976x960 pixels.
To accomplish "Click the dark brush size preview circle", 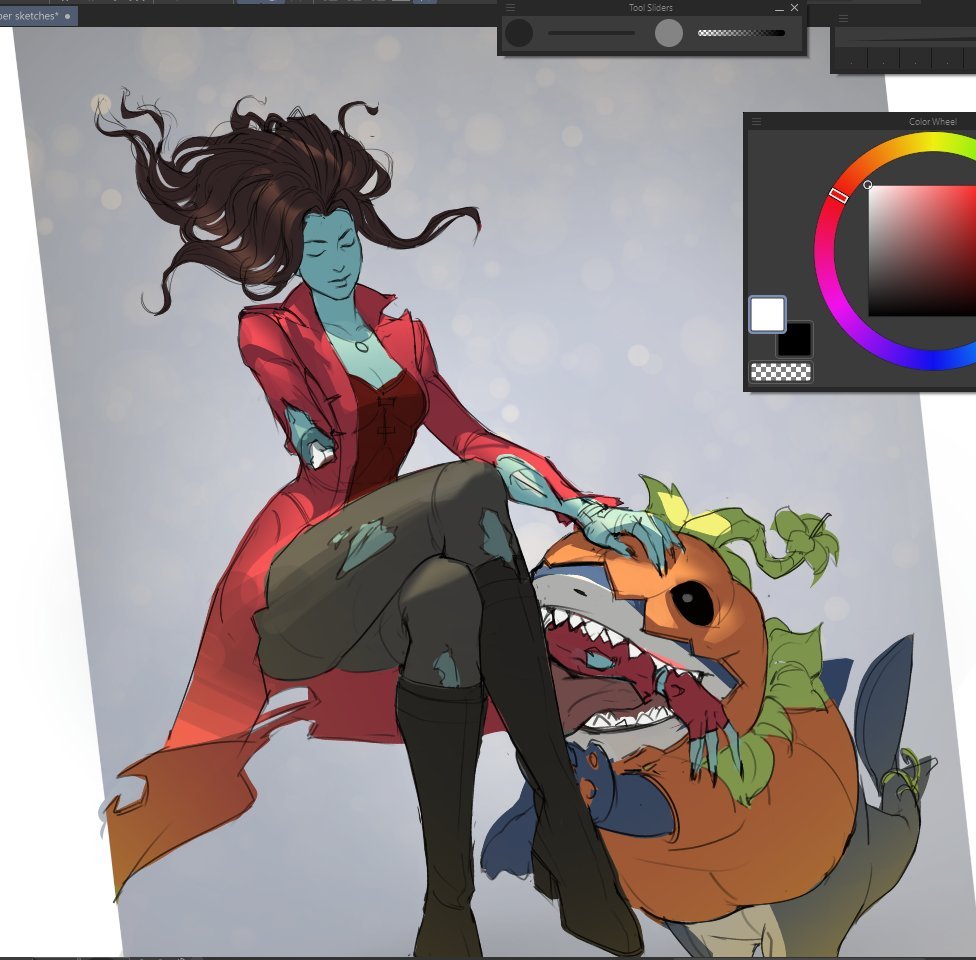I will pos(518,33).
